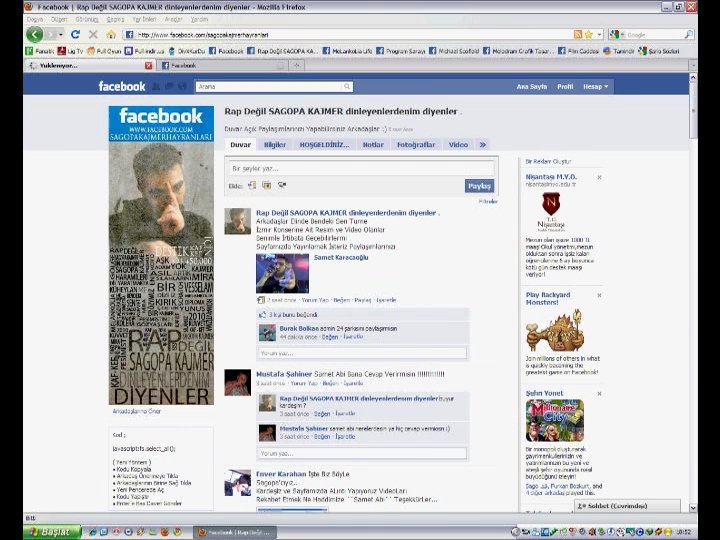The width and height of the screenshot is (720, 540).
Task: Select the Fotoğraflar tab
Action: click(416, 145)
